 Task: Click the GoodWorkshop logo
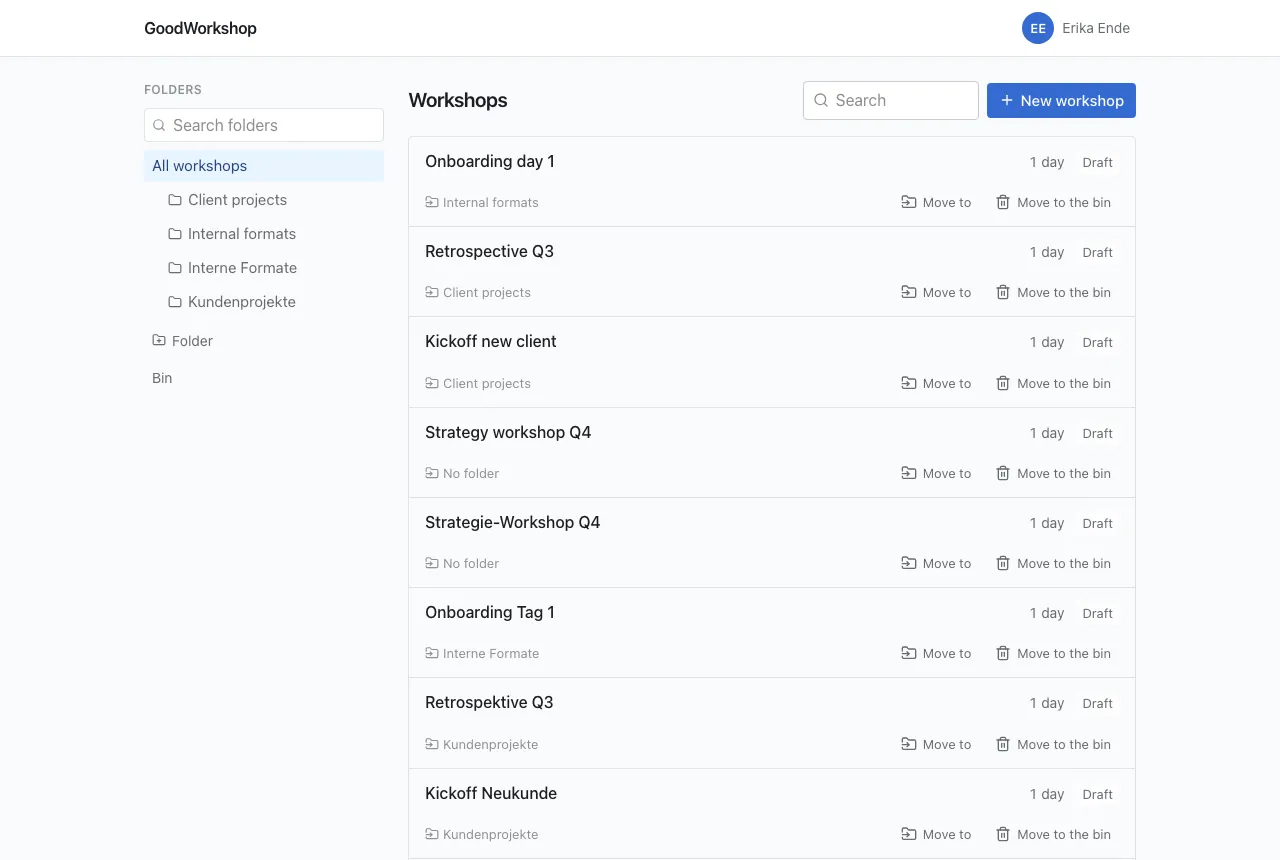[200, 28]
